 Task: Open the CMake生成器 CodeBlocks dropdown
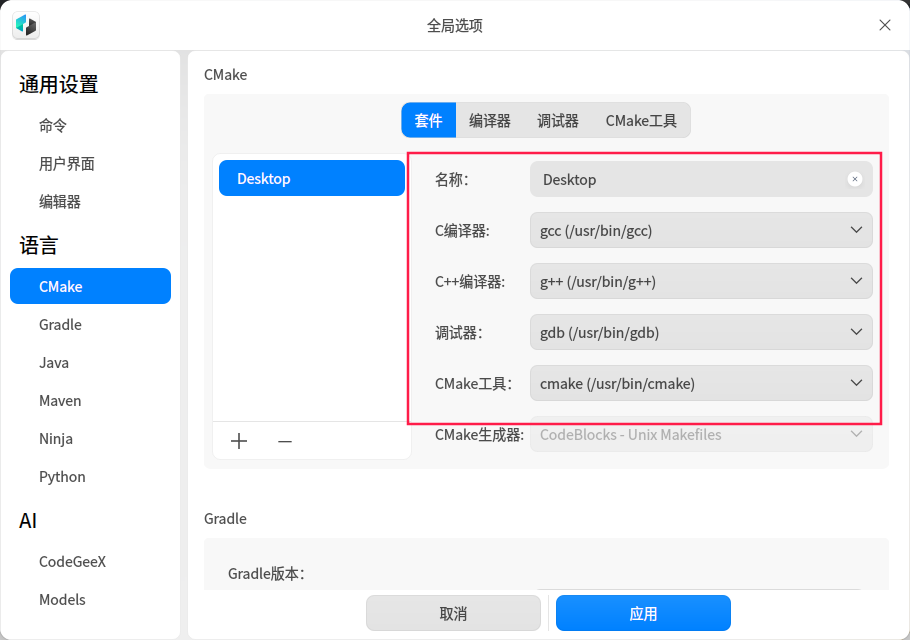pos(701,435)
